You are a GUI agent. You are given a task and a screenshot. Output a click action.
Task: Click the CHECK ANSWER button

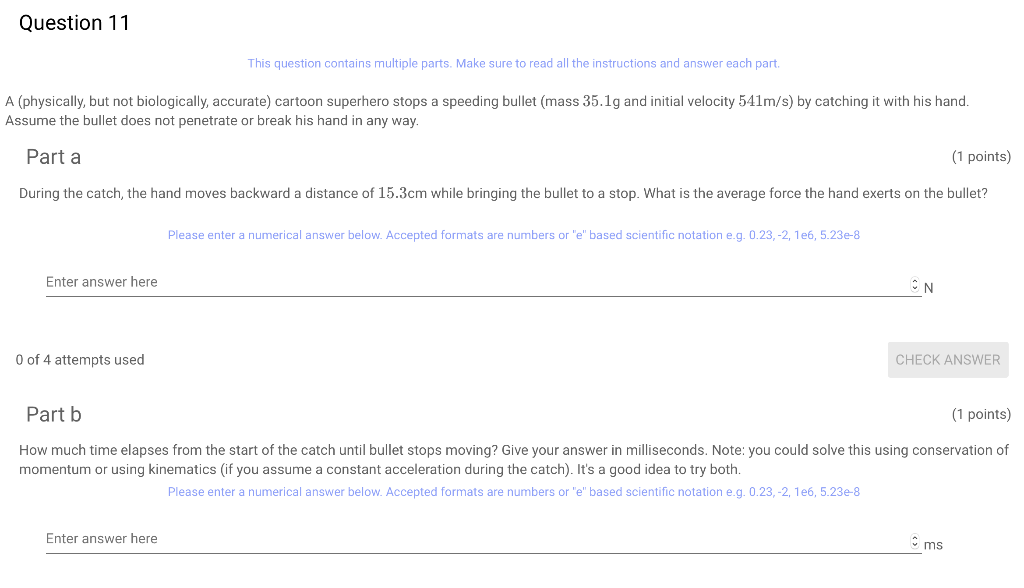(x=947, y=359)
